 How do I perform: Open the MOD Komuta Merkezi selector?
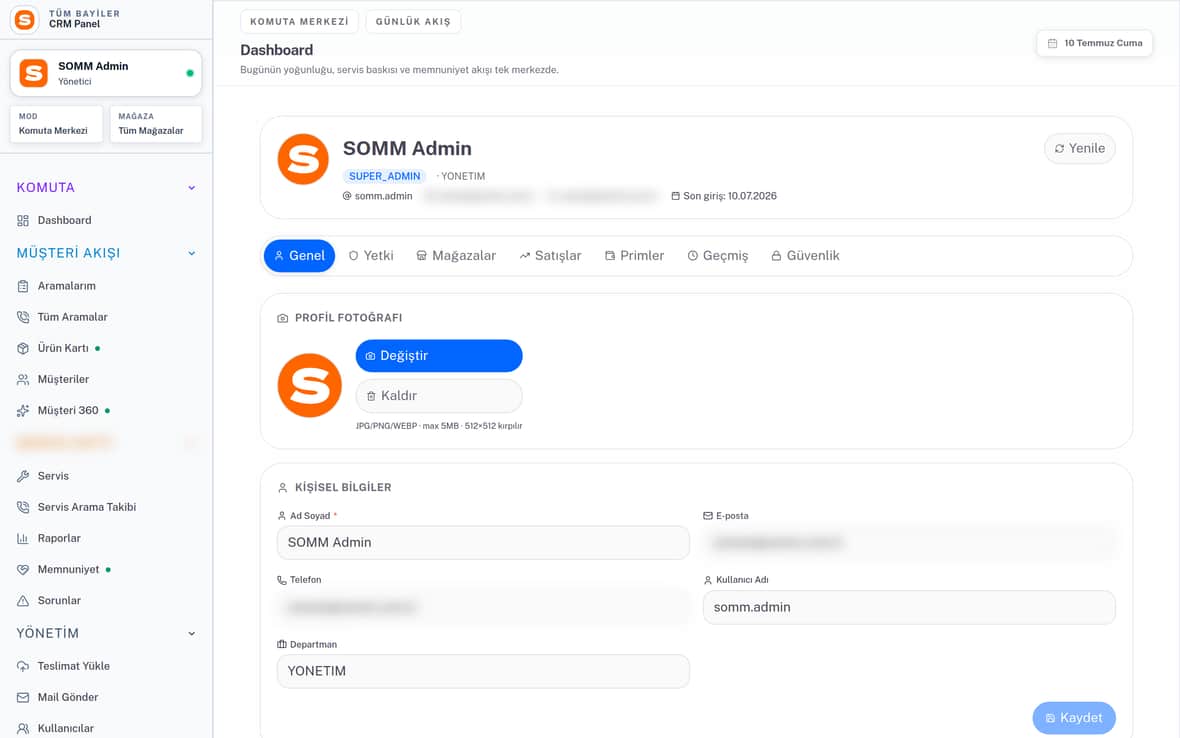[x=56, y=124]
